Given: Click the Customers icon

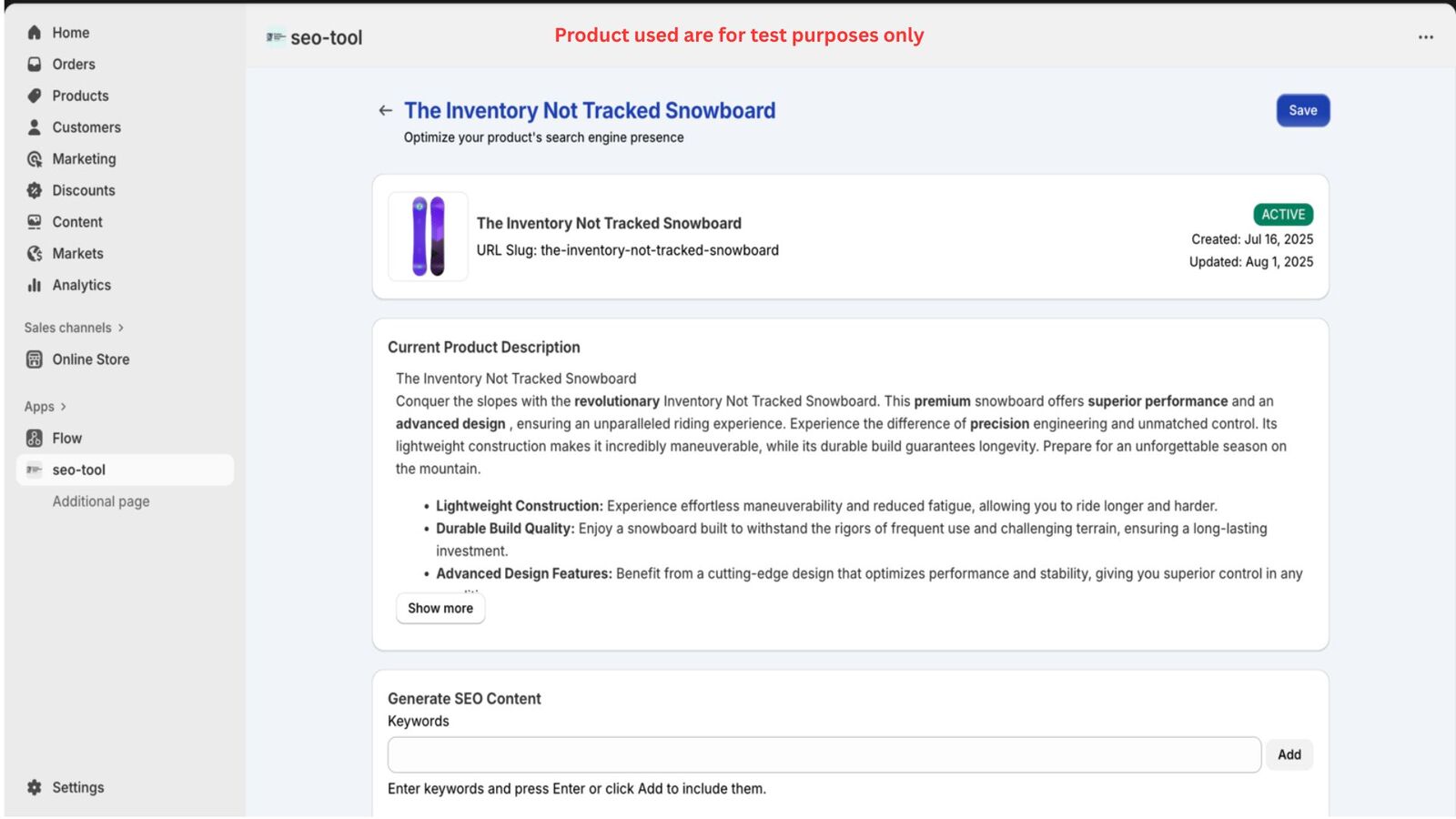Looking at the screenshot, I should point(34,127).
